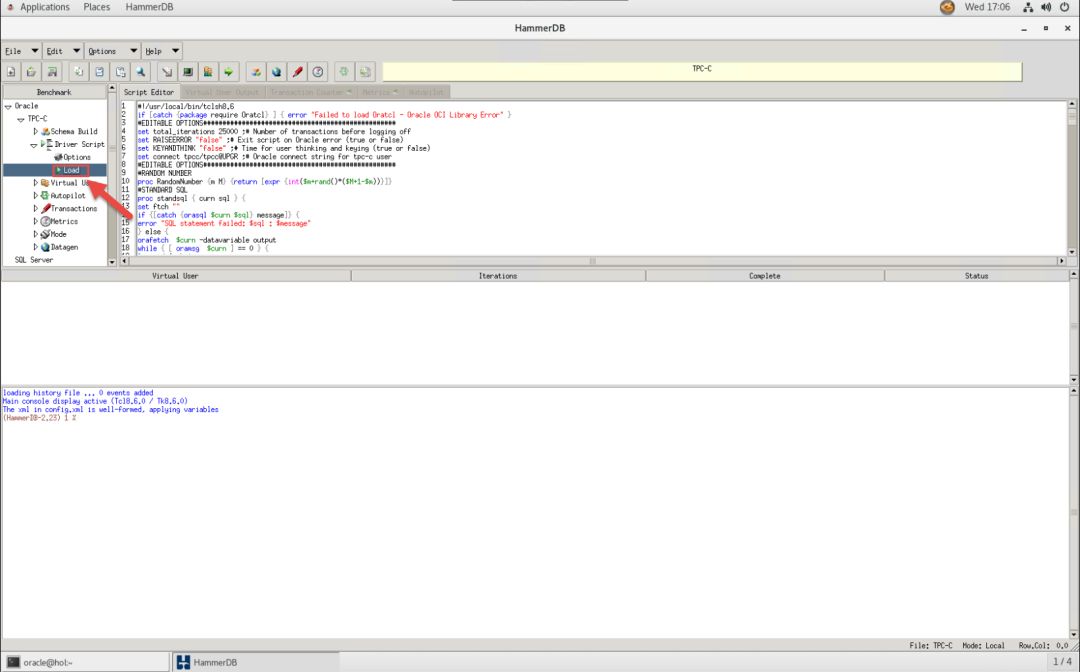The image size is (1080, 672).
Task: Open the Help menu in the menu bar
Action: point(153,51)
